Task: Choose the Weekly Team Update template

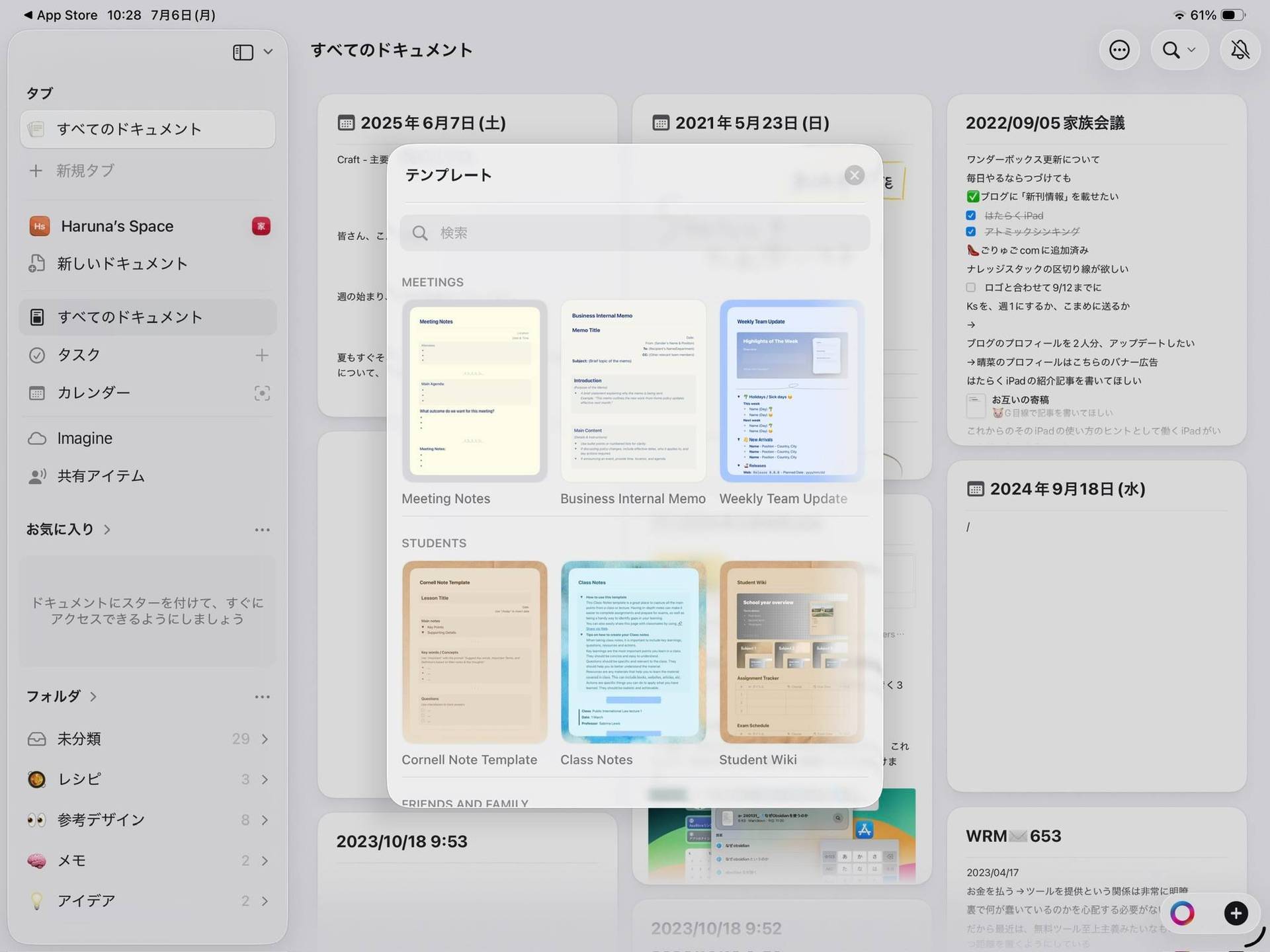Action: (x=792, y=391)
